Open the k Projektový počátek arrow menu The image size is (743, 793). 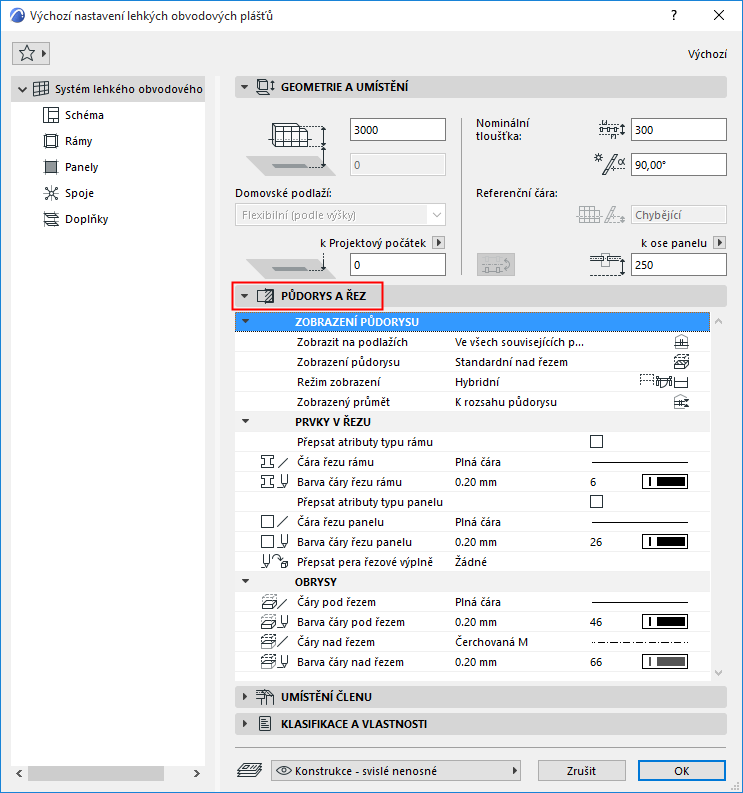point(439,243)
